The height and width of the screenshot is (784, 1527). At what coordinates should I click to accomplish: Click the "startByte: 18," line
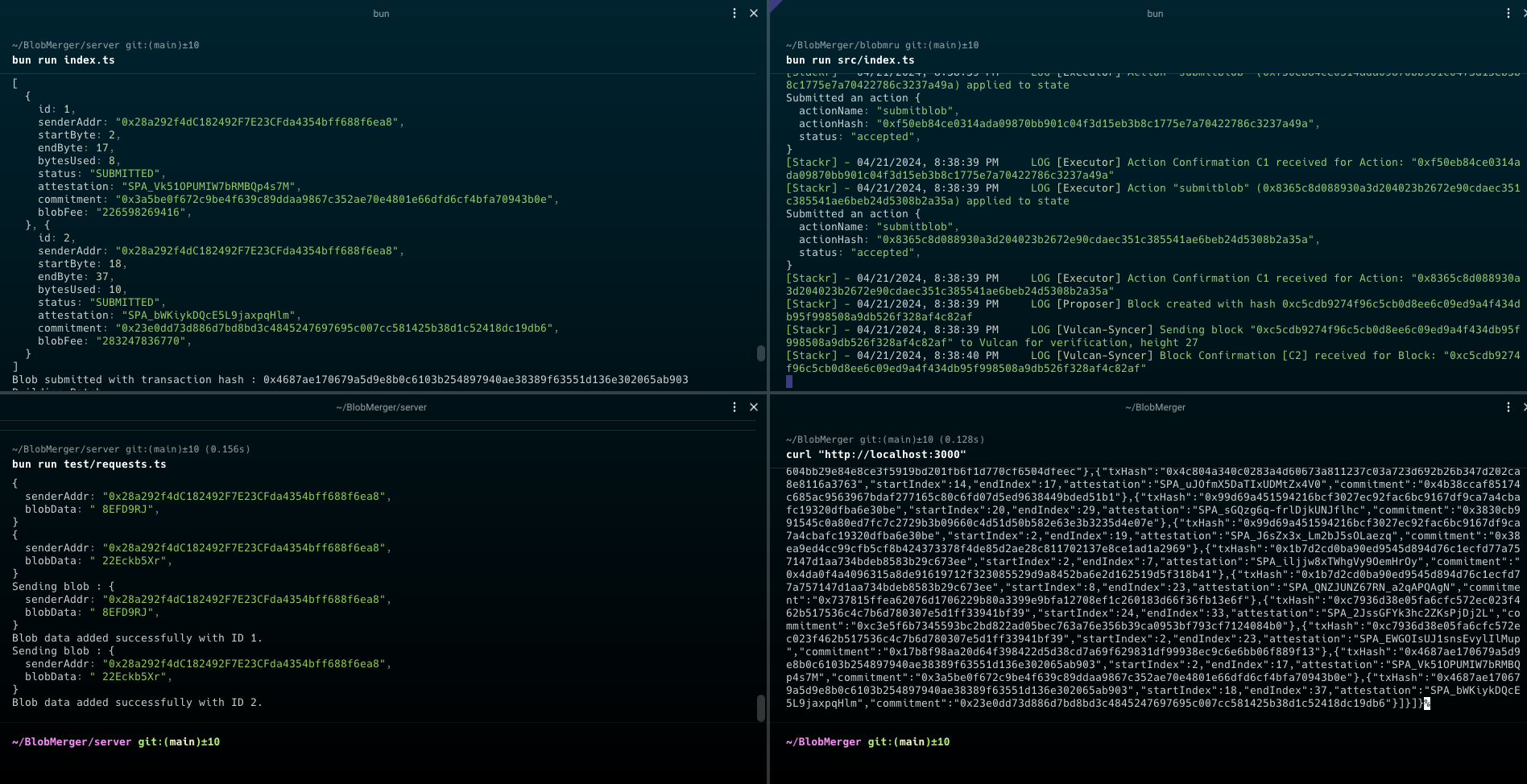coord(83,264)
